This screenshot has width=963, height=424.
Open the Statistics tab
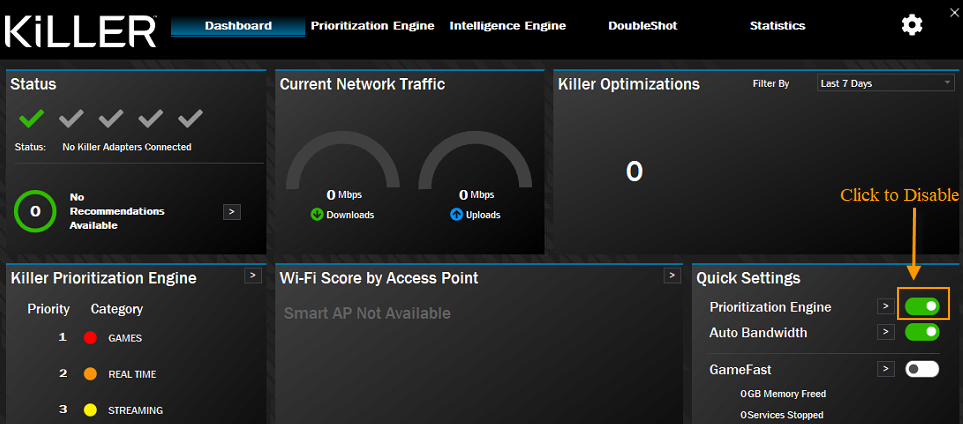[x=777, y=26]
